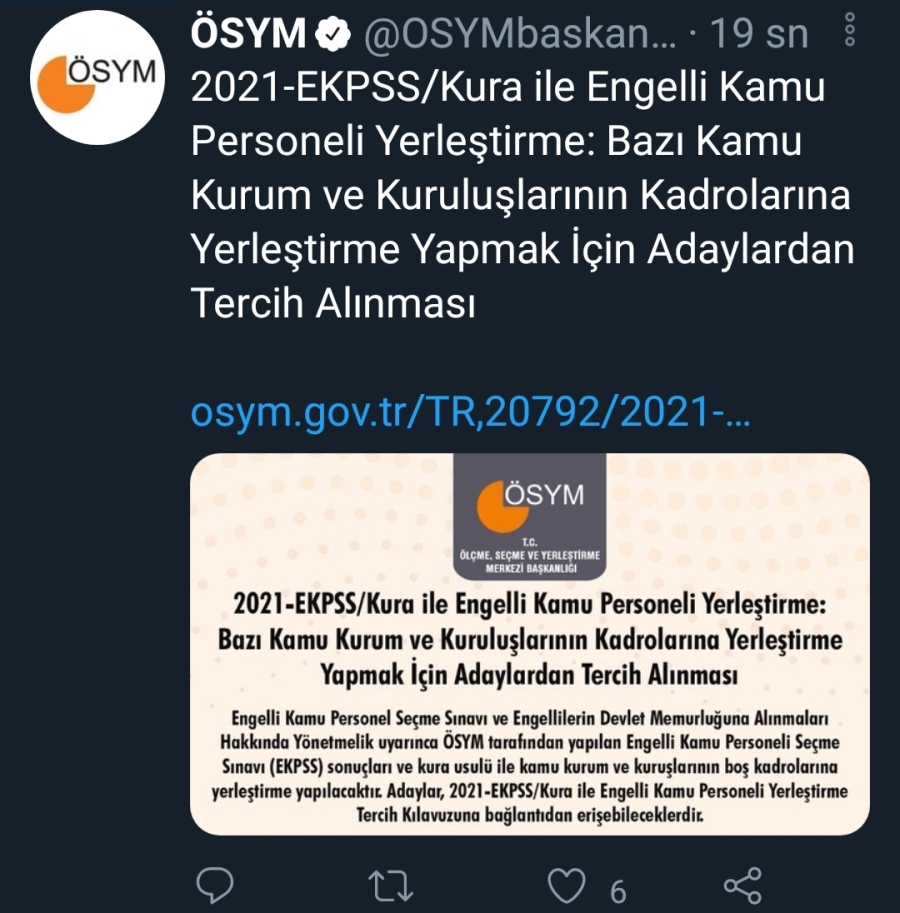Click the bold card headline about 2021-EKPSS/Kura
This screenshot has height=913, width=900.
[x=530, y=639]
